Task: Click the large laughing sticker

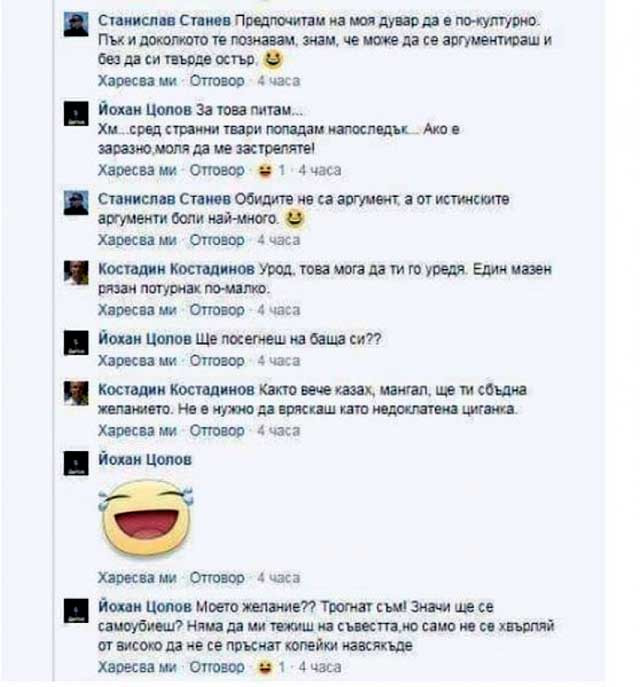Action: [x=145, y=517]
